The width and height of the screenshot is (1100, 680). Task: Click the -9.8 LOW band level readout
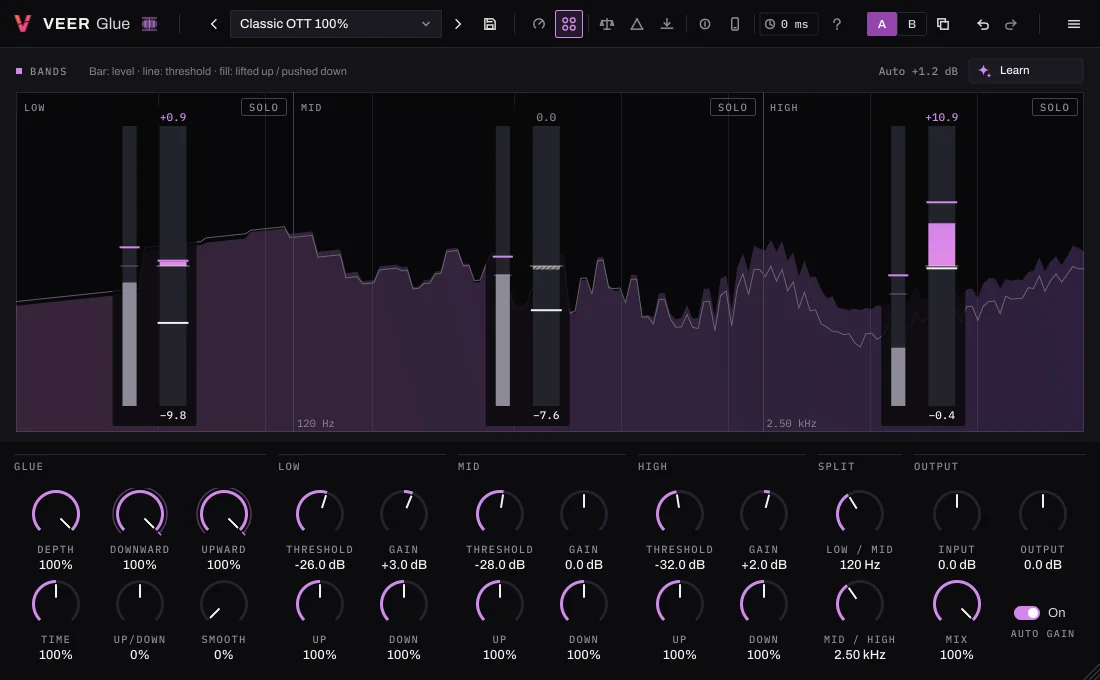tap(173, 415)
